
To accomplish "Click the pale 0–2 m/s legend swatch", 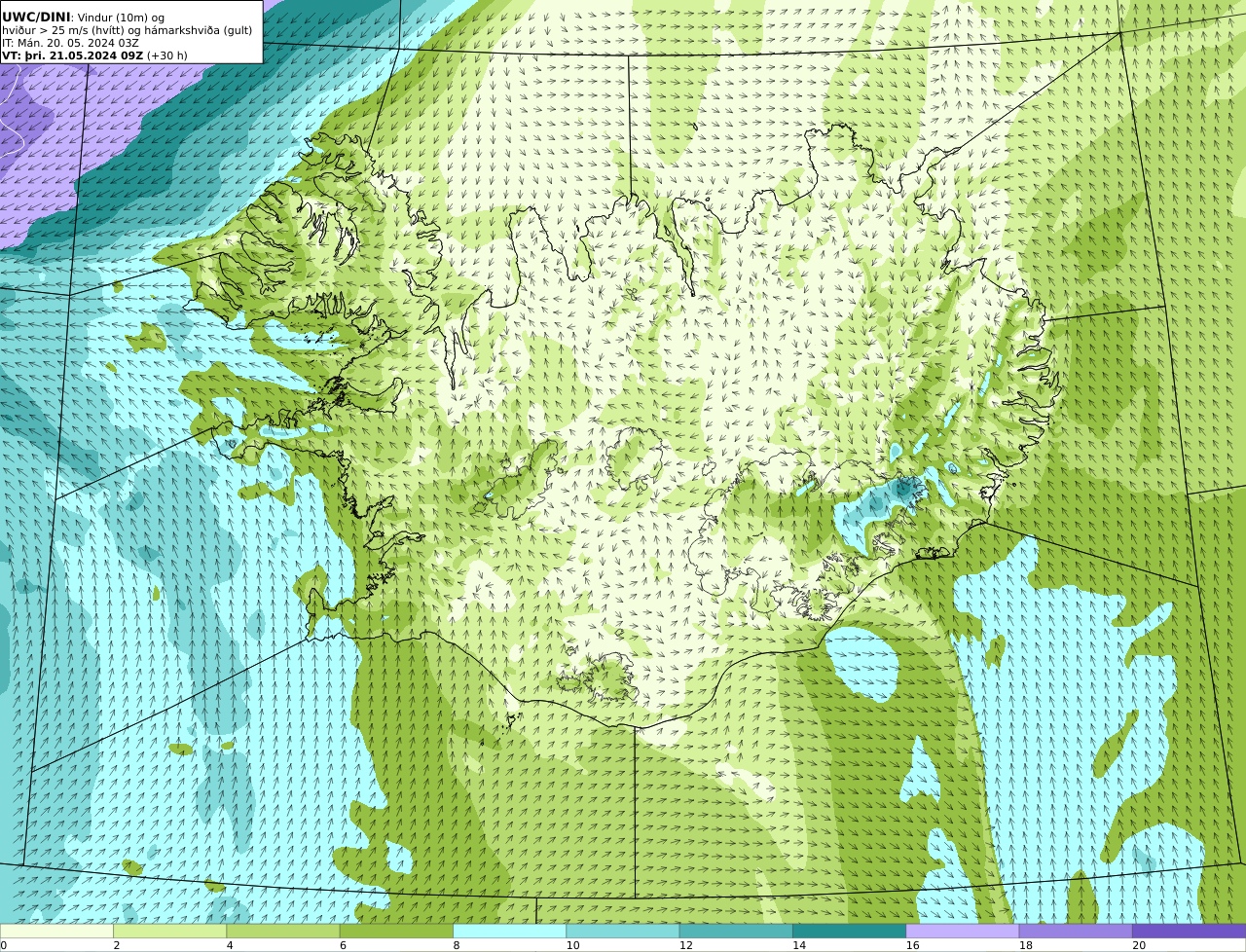I will click(x=56, y=932).
